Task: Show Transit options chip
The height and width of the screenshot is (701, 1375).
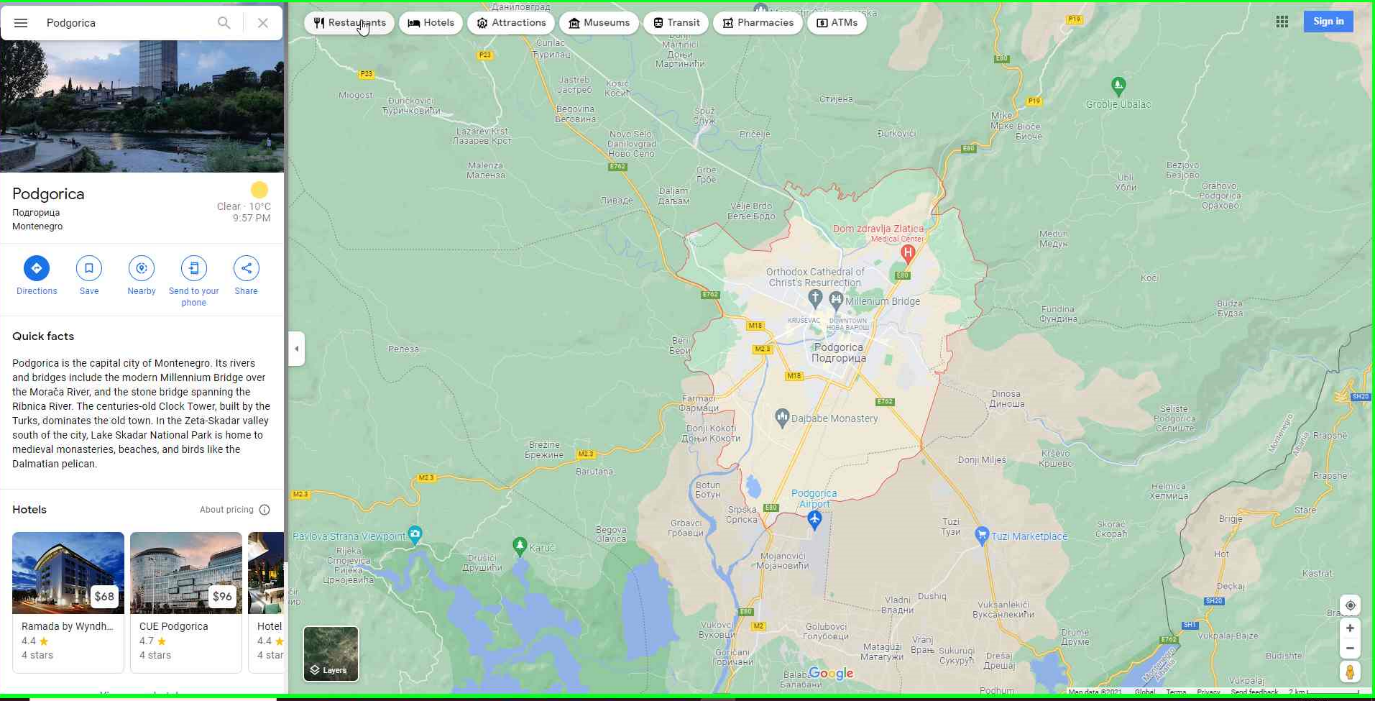Action: click(x=676, y=23)
